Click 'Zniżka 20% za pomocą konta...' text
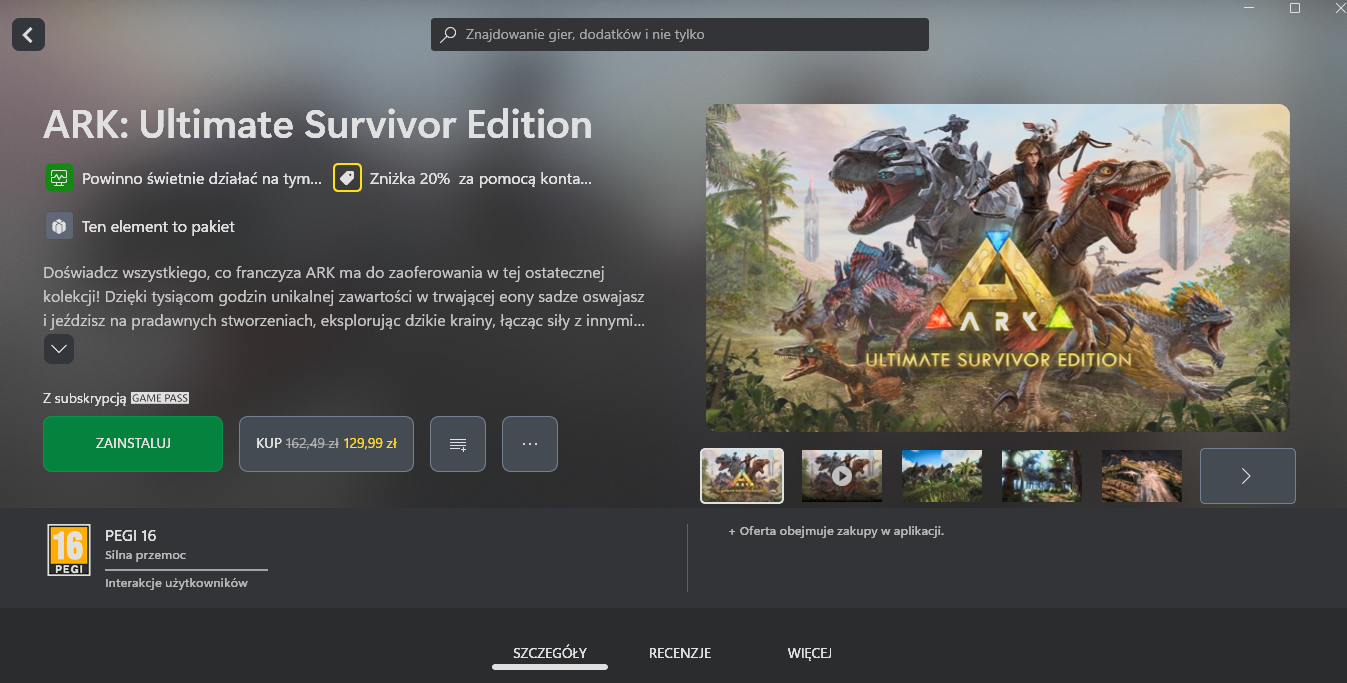This screenshot has height=683, width=1347. tap(481, 178)
